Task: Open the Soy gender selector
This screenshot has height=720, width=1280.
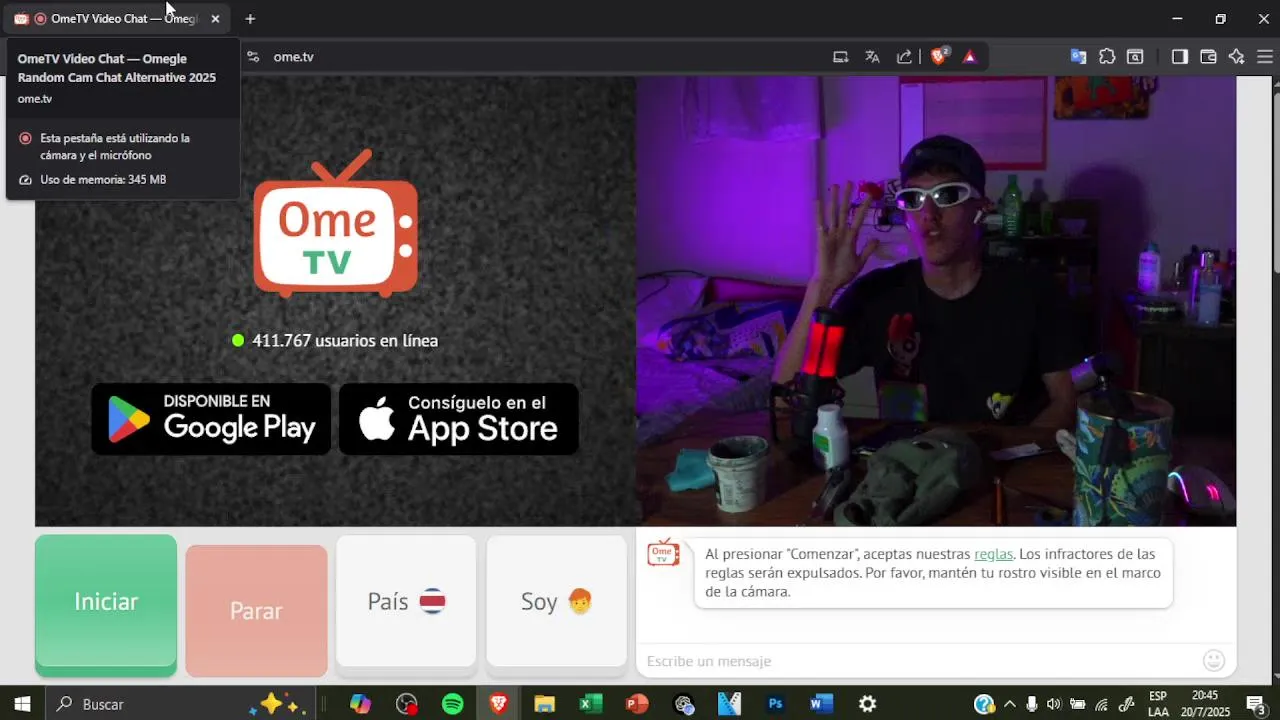Action: pyautogui.click(x=556, y=601)
